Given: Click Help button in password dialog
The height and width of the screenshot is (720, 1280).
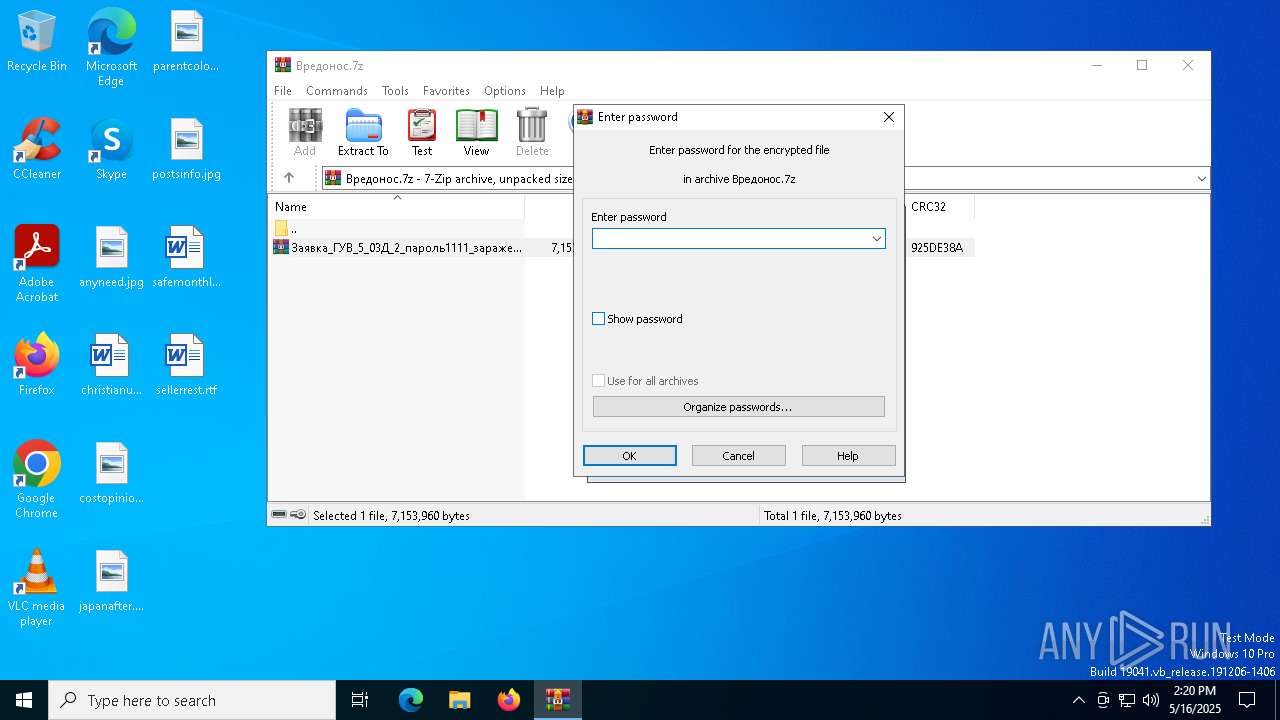Looking at the screenshot, I should pos(848,456).
